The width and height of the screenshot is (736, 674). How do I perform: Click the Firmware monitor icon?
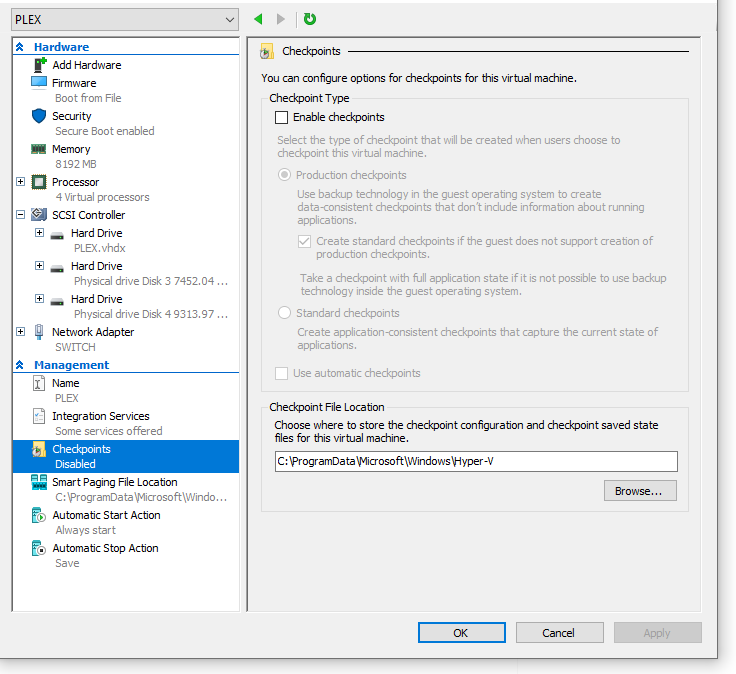39,83
